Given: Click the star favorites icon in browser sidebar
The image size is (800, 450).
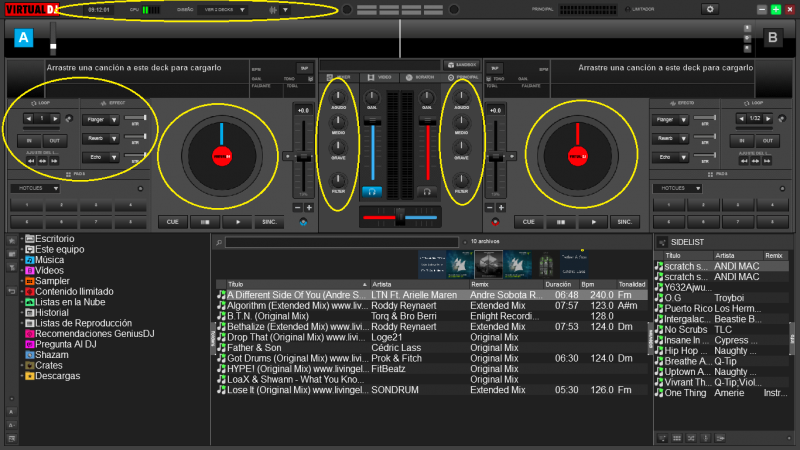Looking at the screenshot, I should tap(12, 240).
